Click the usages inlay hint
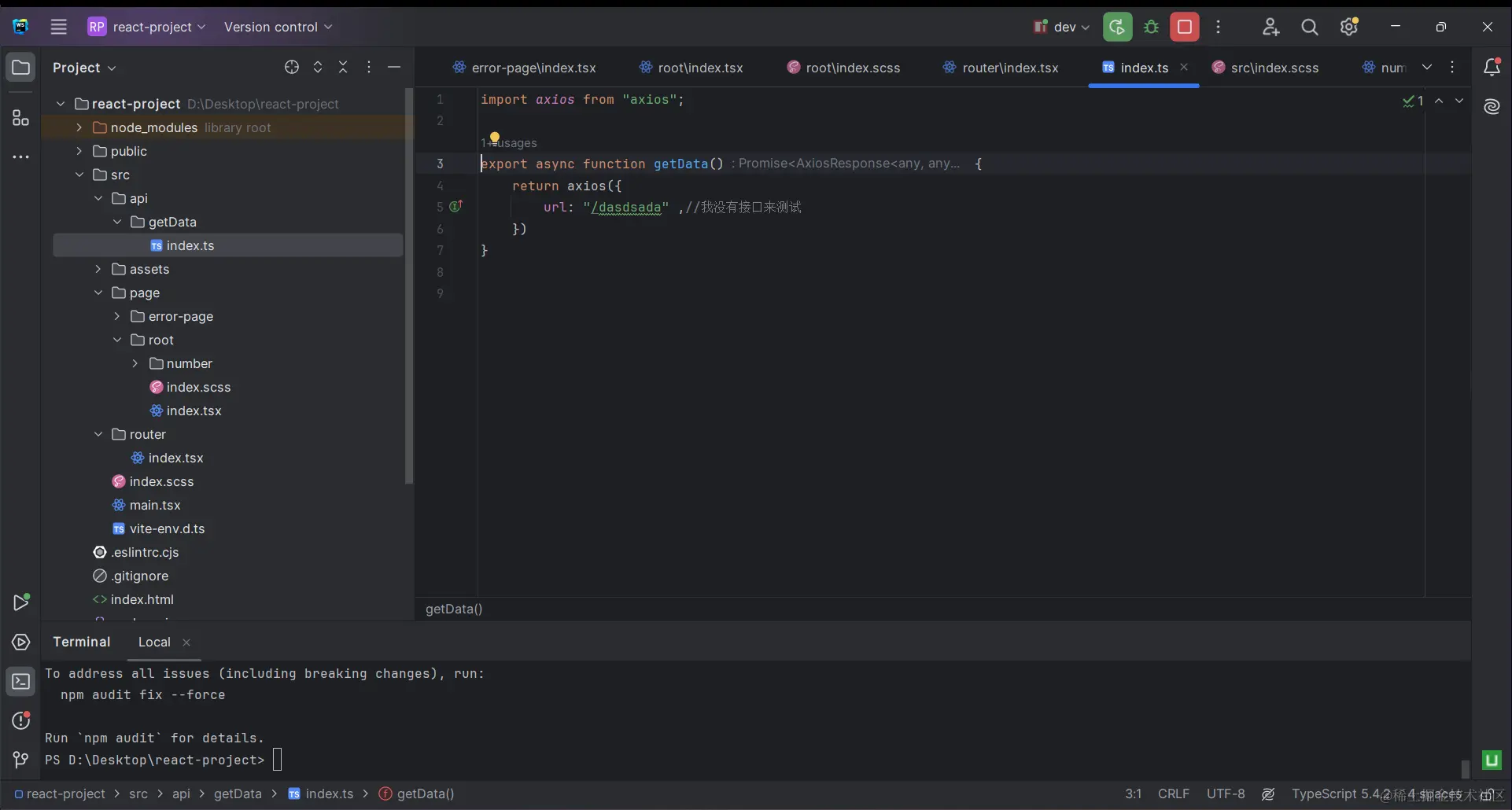Screen dimensions: 1512x810 (x=509, y=143)
